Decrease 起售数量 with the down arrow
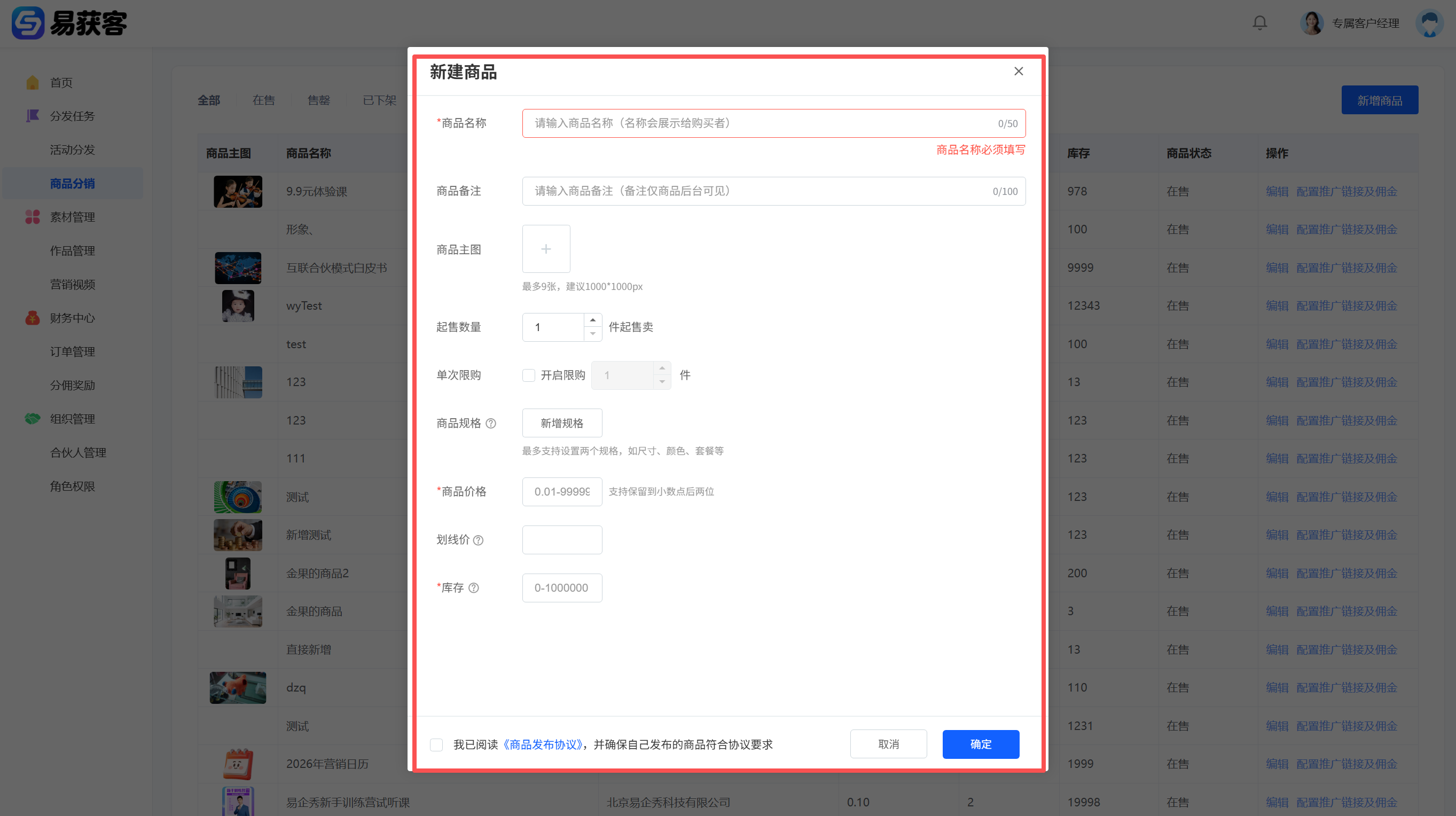Viewport: 1456px width, 816px height. 592,334
